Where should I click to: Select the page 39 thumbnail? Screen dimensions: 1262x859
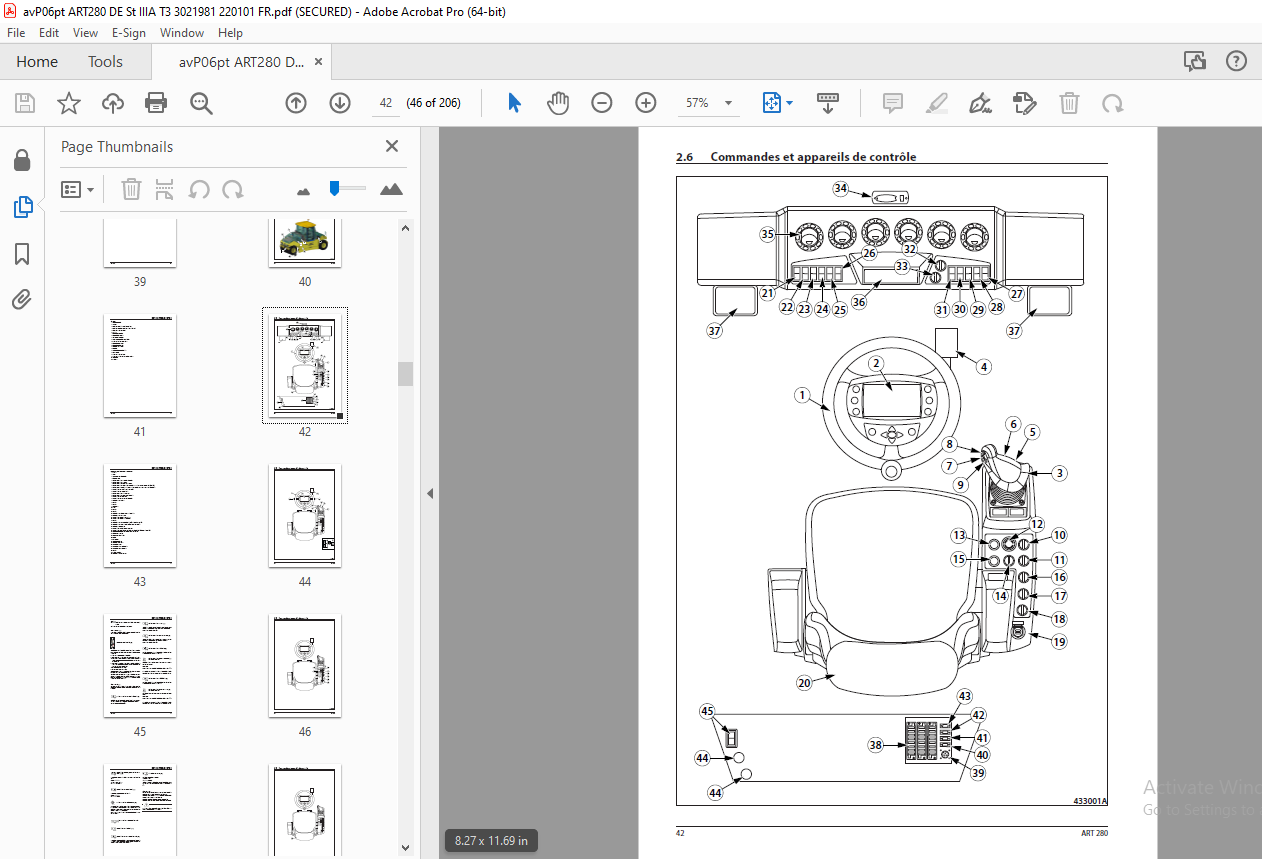140,243
